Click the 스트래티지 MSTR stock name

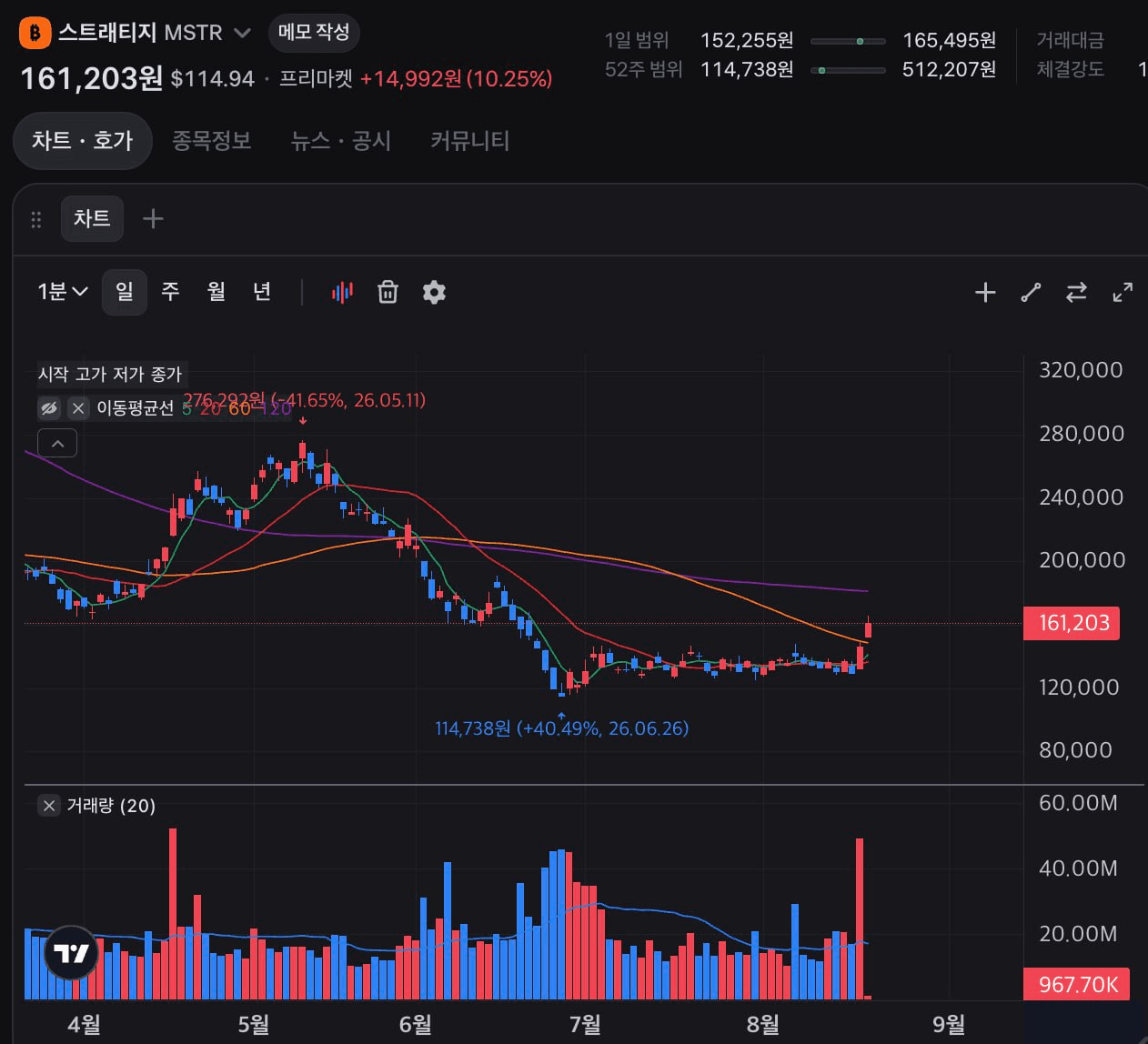[140, 33]
